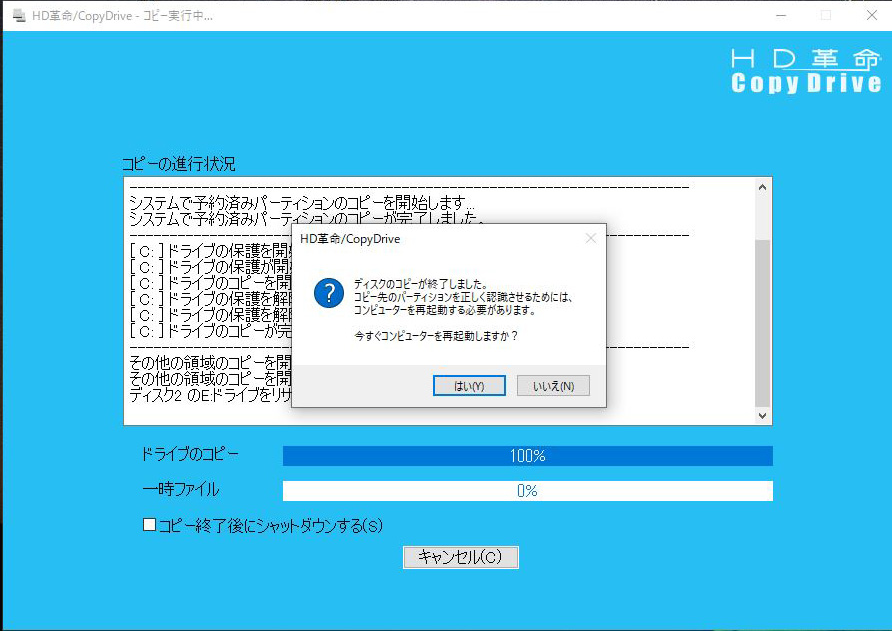Close the CopyDrive main window

(x=869, y=16)
